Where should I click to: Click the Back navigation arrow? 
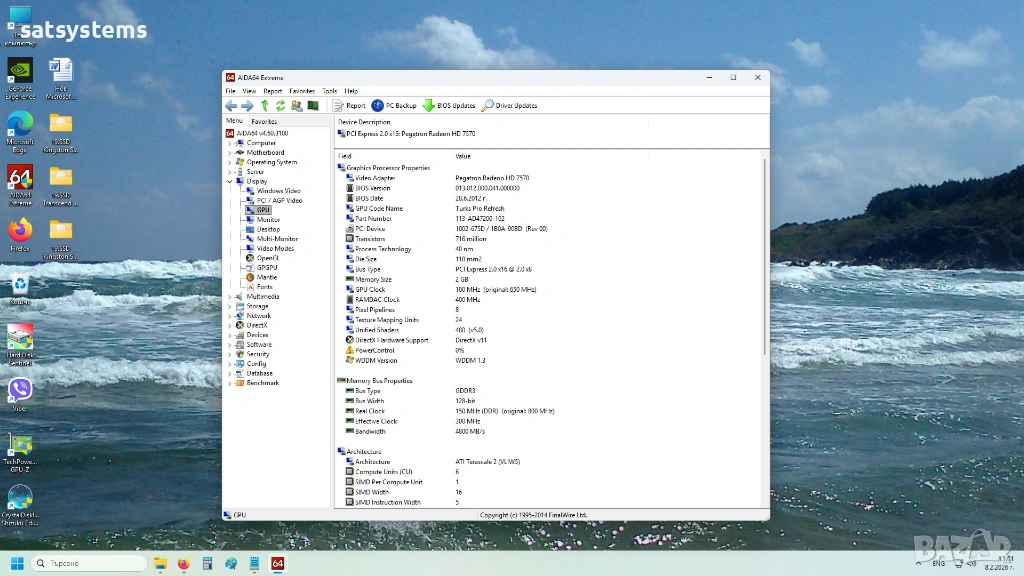231,105
